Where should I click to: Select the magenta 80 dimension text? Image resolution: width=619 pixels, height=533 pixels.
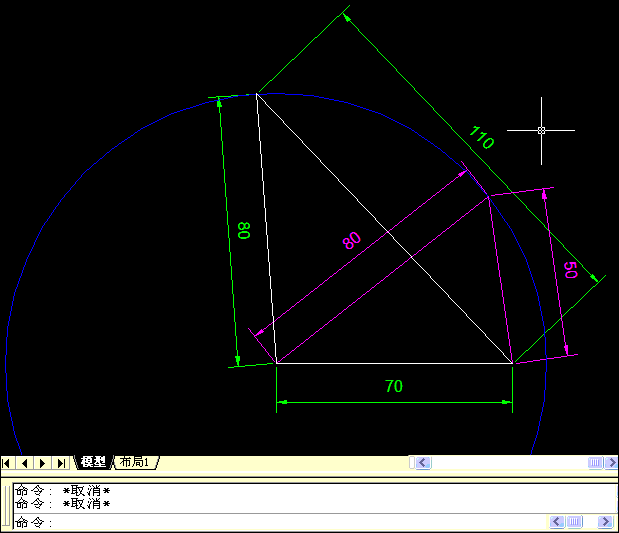pos(351,240)
